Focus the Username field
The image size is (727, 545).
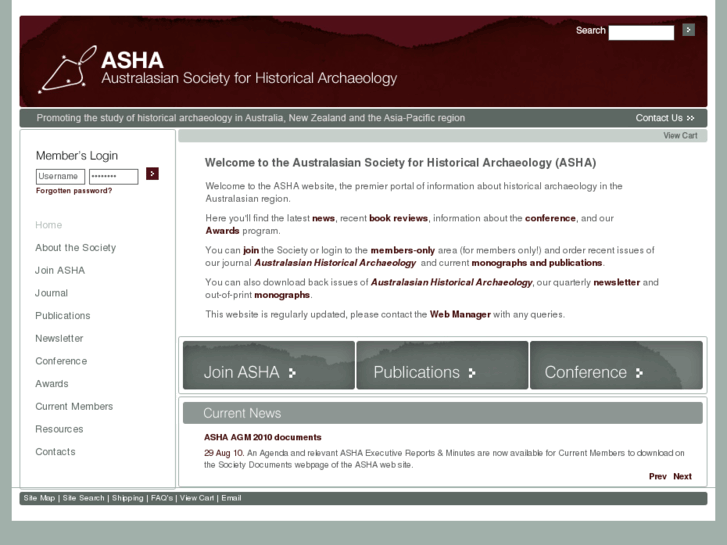coord(60,176)
